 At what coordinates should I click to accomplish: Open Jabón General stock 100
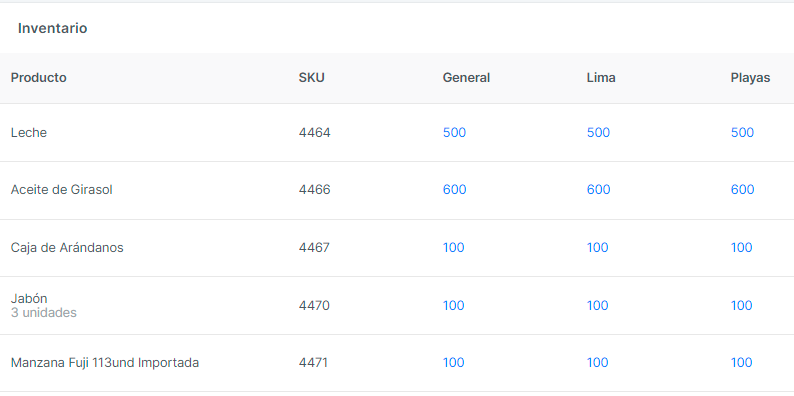coord(453,305)
